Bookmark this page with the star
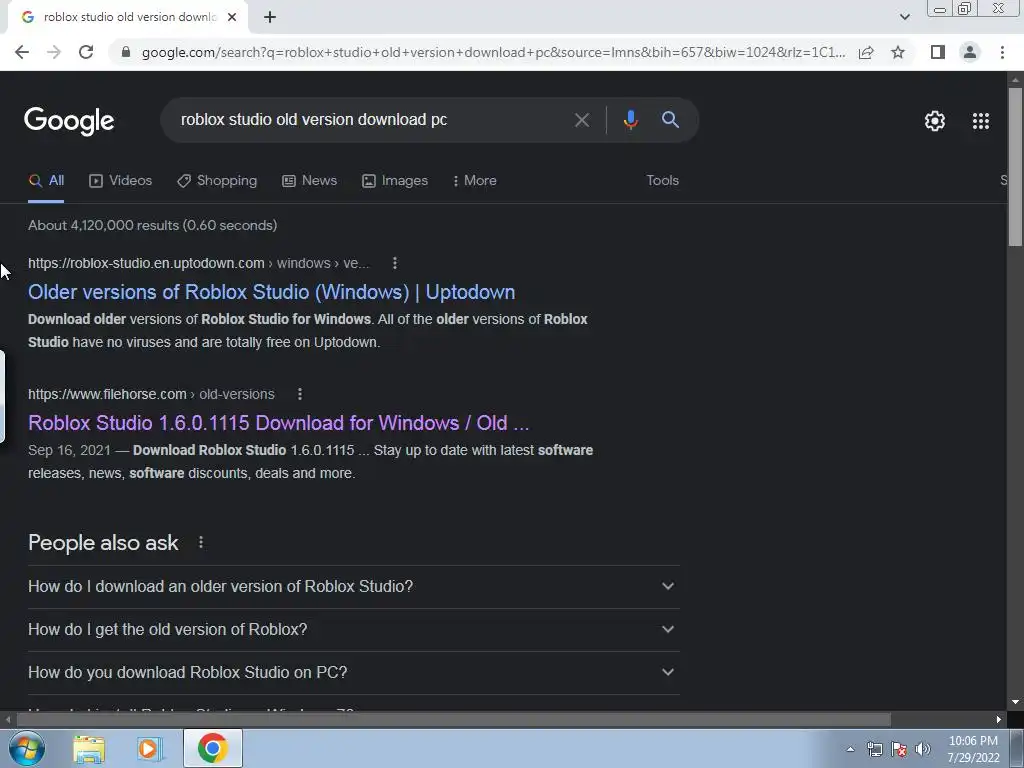Image resolution: width=1024 pixels, height=768 pixels. click(898, 52)
